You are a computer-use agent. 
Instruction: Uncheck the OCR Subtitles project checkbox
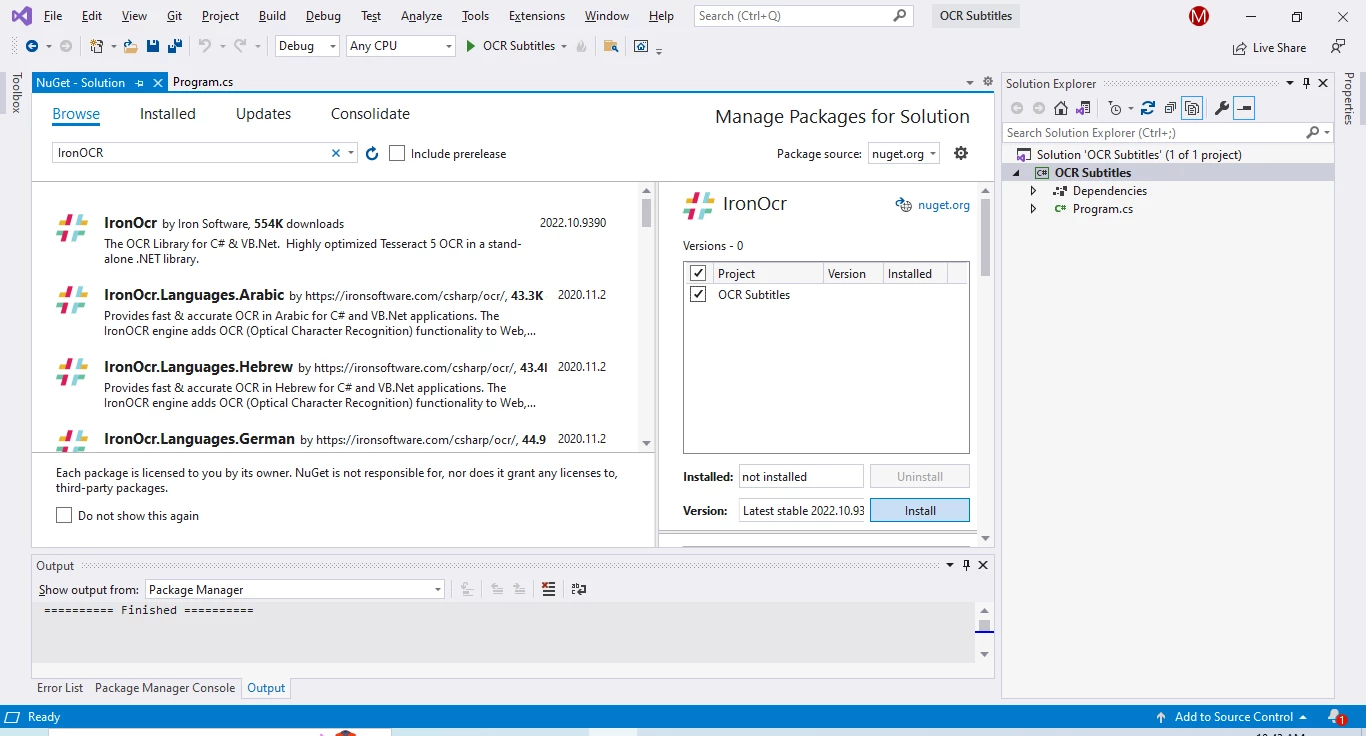tap(698, 295)
